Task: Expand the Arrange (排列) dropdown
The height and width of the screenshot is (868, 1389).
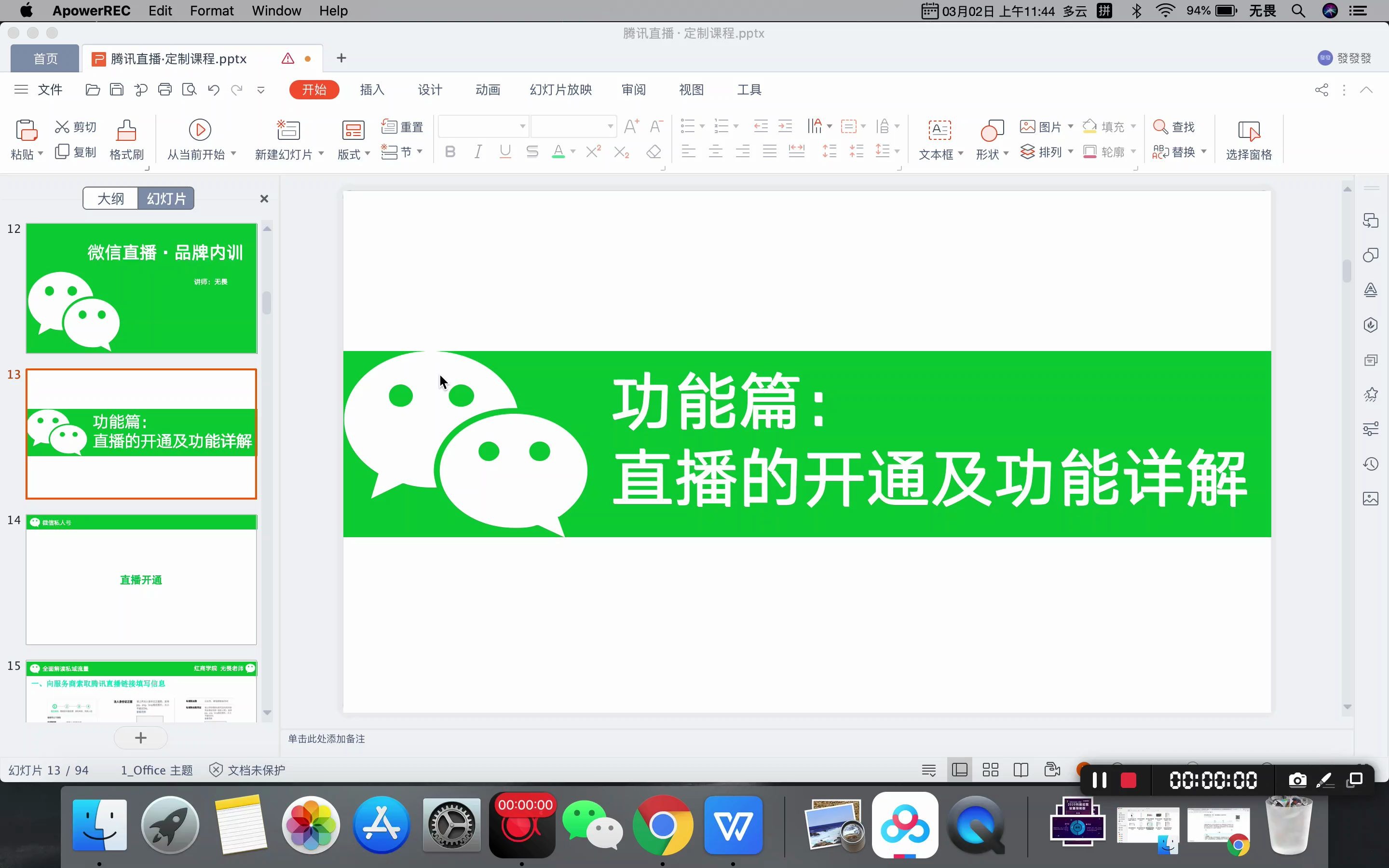Action: [1071, 151]
